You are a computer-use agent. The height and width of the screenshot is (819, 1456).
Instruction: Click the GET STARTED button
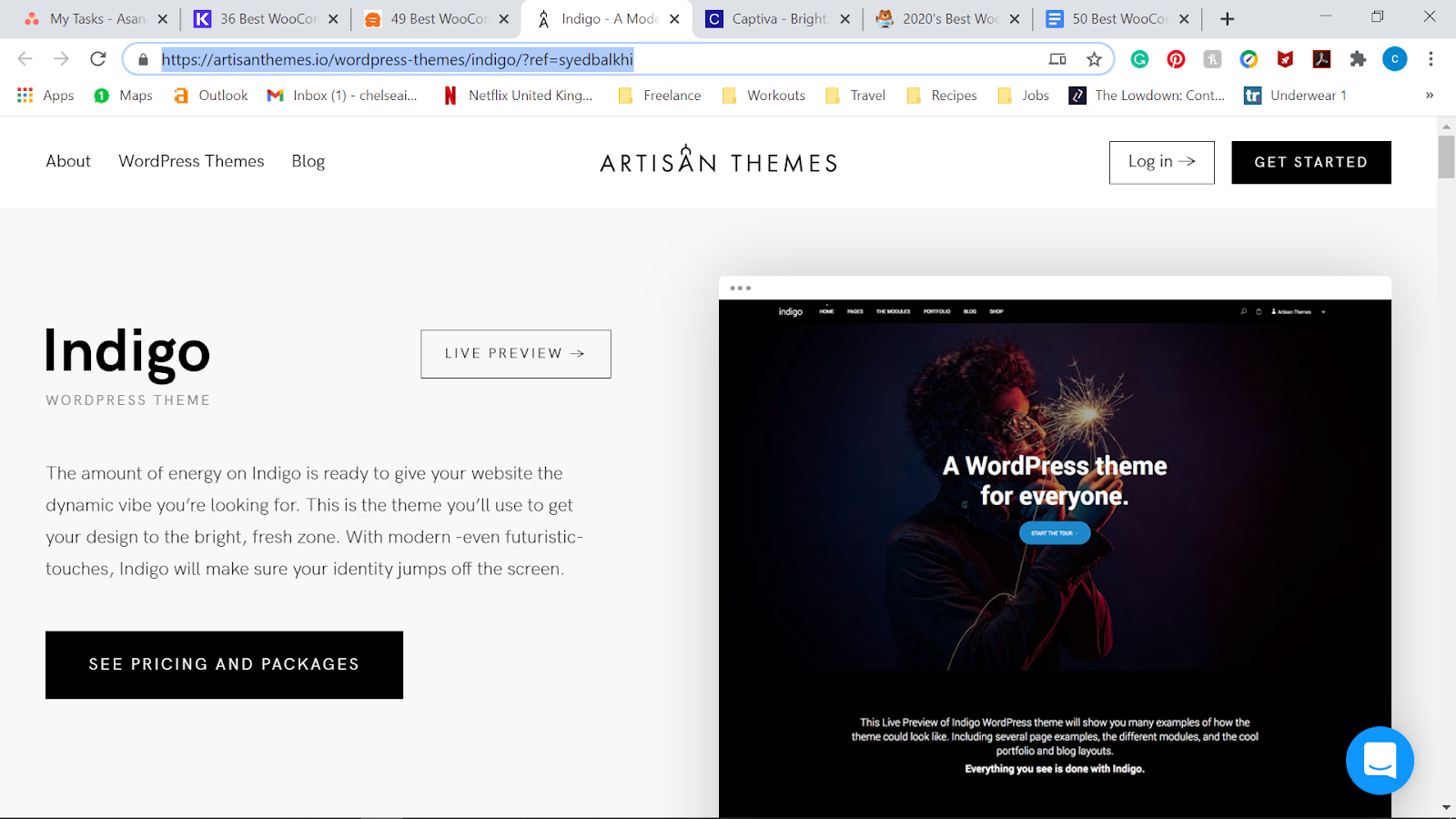pyautogui.click(x=1311, y=162)
